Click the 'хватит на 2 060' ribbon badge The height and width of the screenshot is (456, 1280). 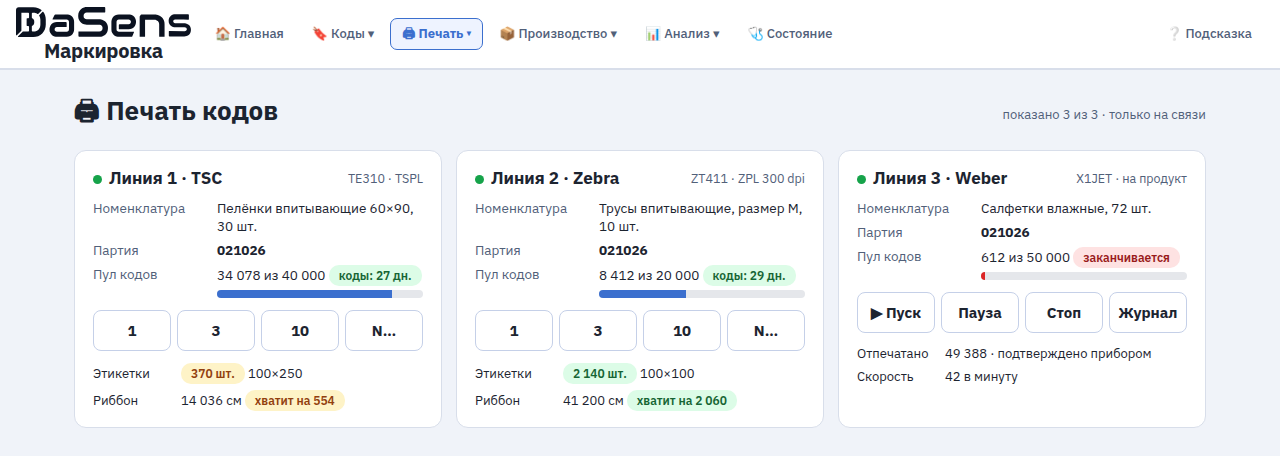click(682, 400)
